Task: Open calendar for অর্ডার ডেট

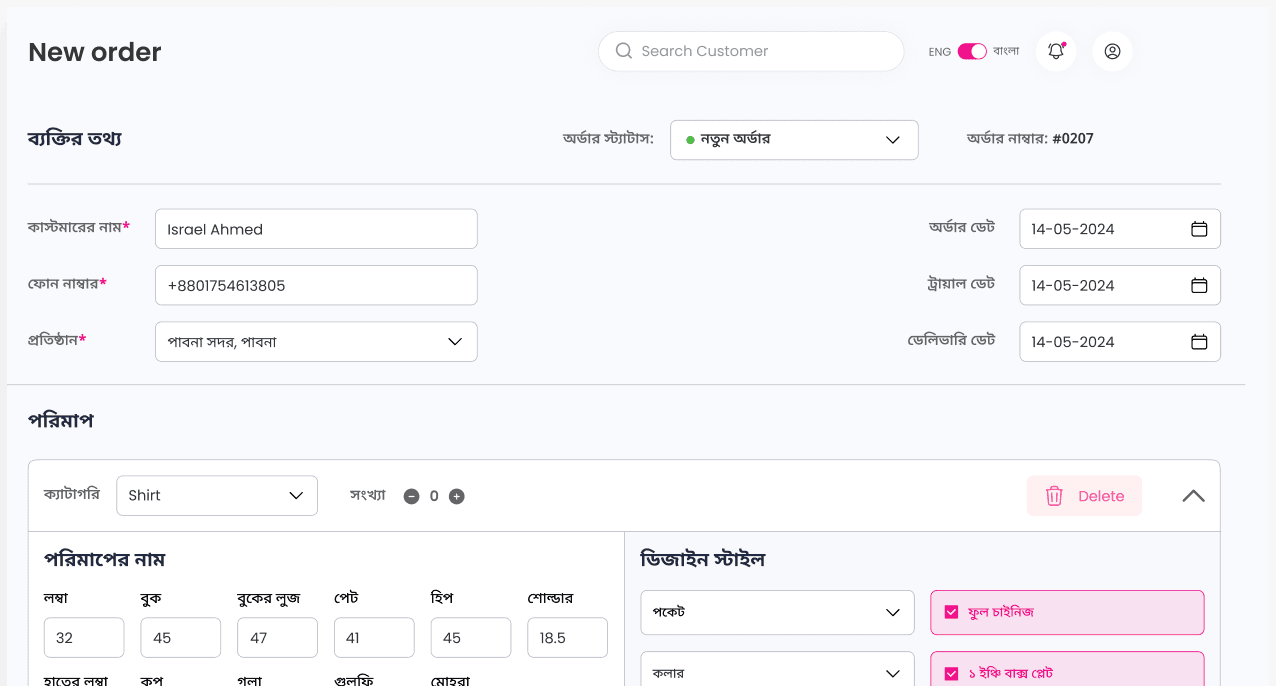Action: pyautogui.click(x=1199, y=229)
